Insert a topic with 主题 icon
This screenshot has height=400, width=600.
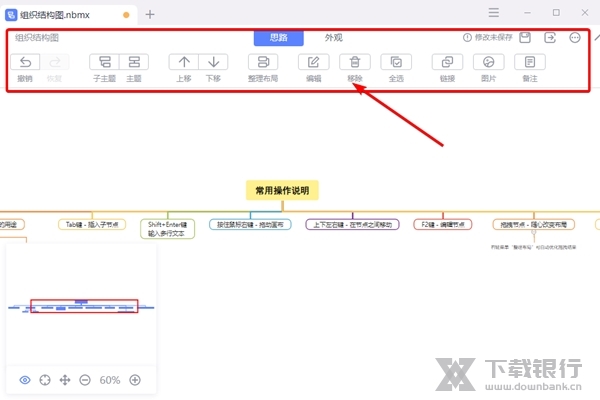134,62
